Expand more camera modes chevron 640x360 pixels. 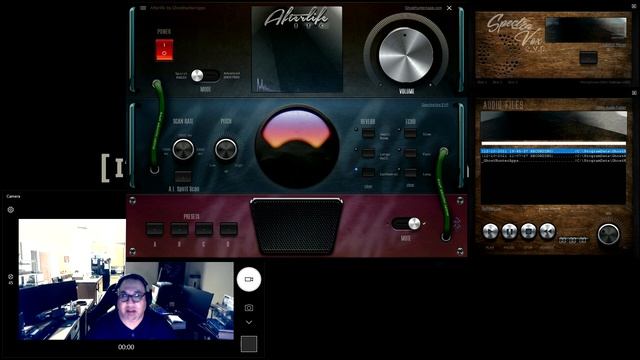tap(249, 322)
